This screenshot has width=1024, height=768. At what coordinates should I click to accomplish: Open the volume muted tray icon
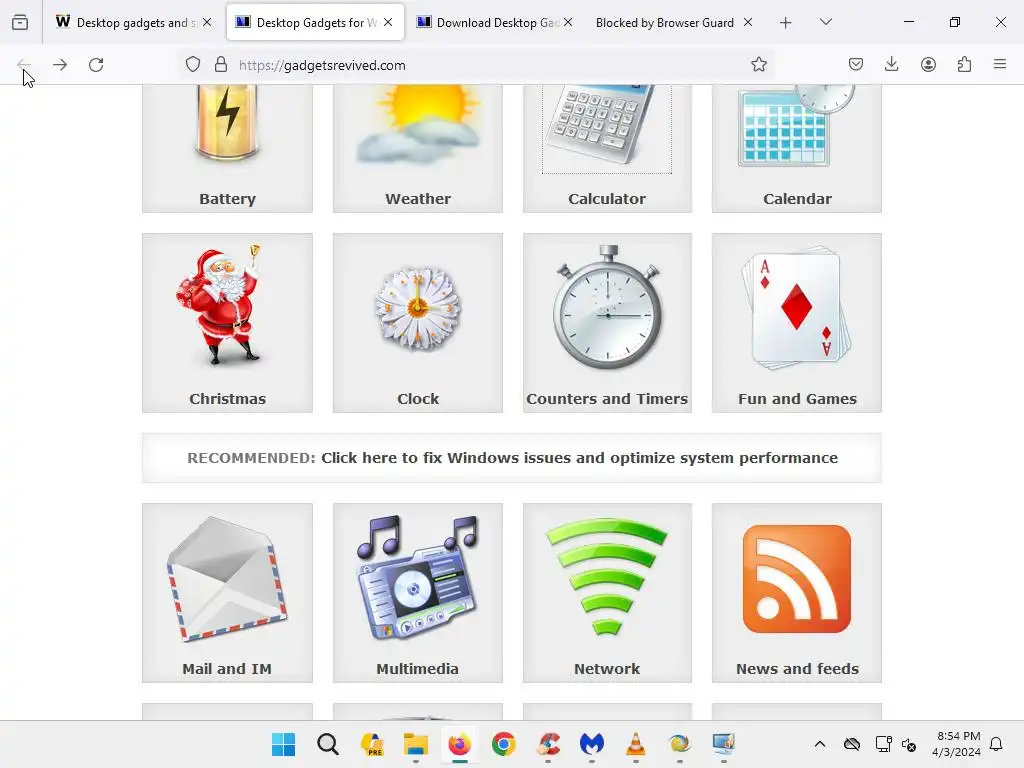tap(908, 744)
